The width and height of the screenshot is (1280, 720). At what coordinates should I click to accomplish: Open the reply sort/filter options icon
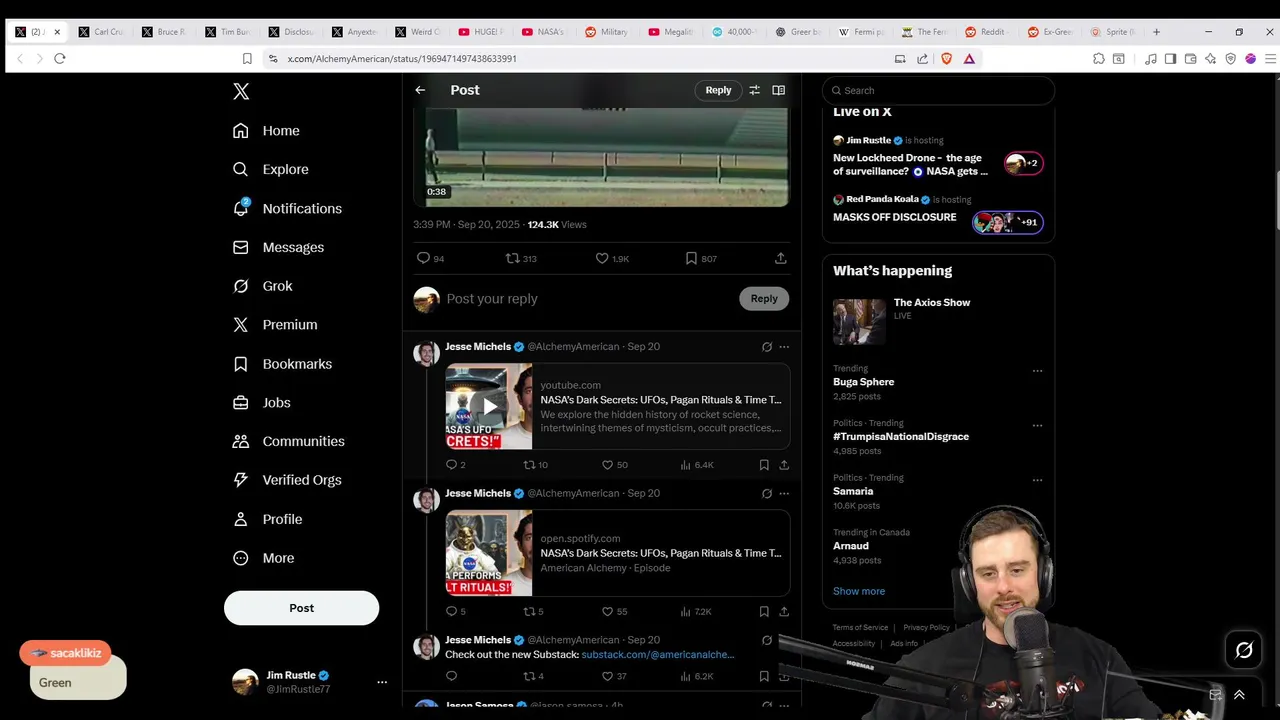click(x=755, y=90)
